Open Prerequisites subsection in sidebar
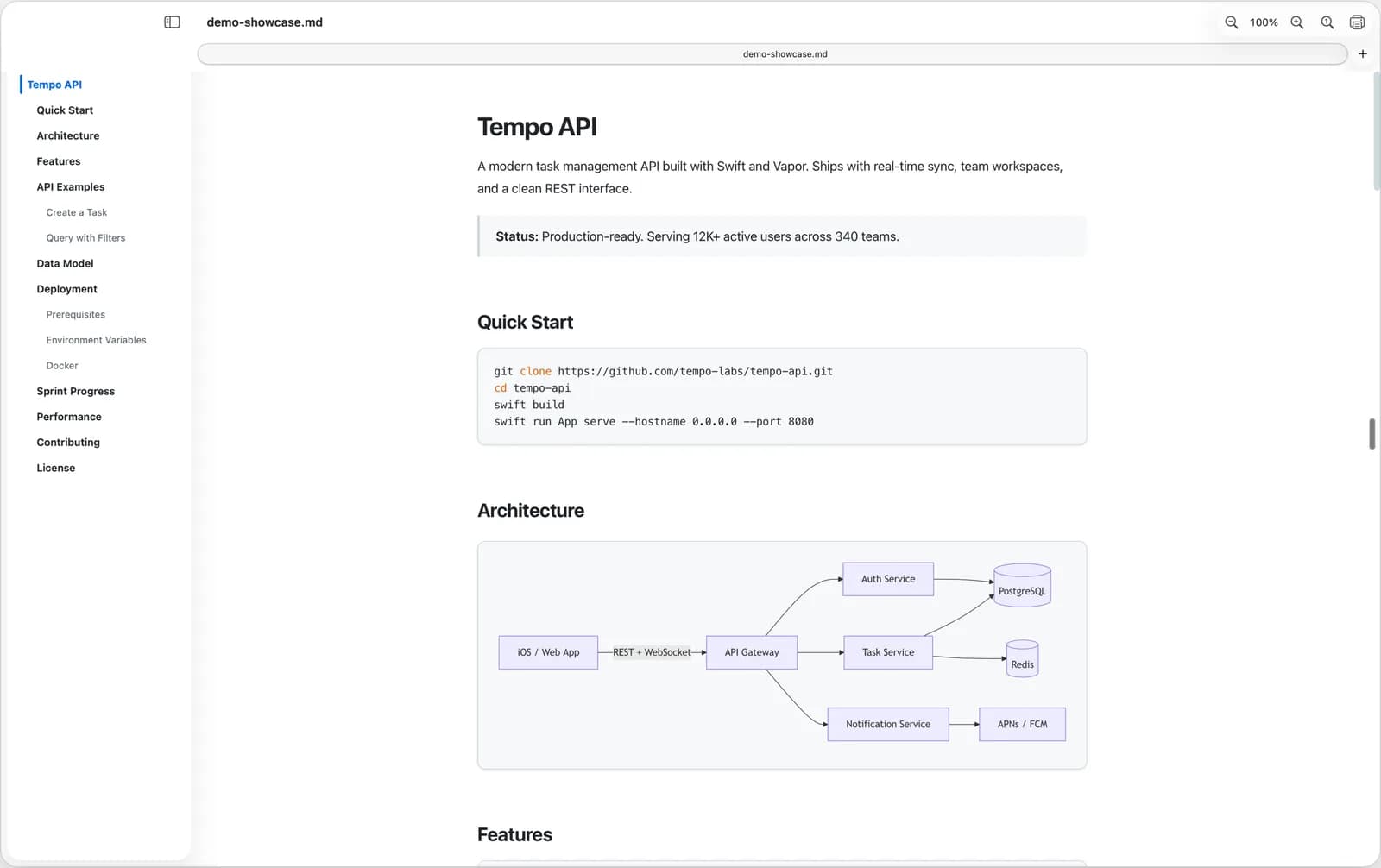 coord(76,315)
